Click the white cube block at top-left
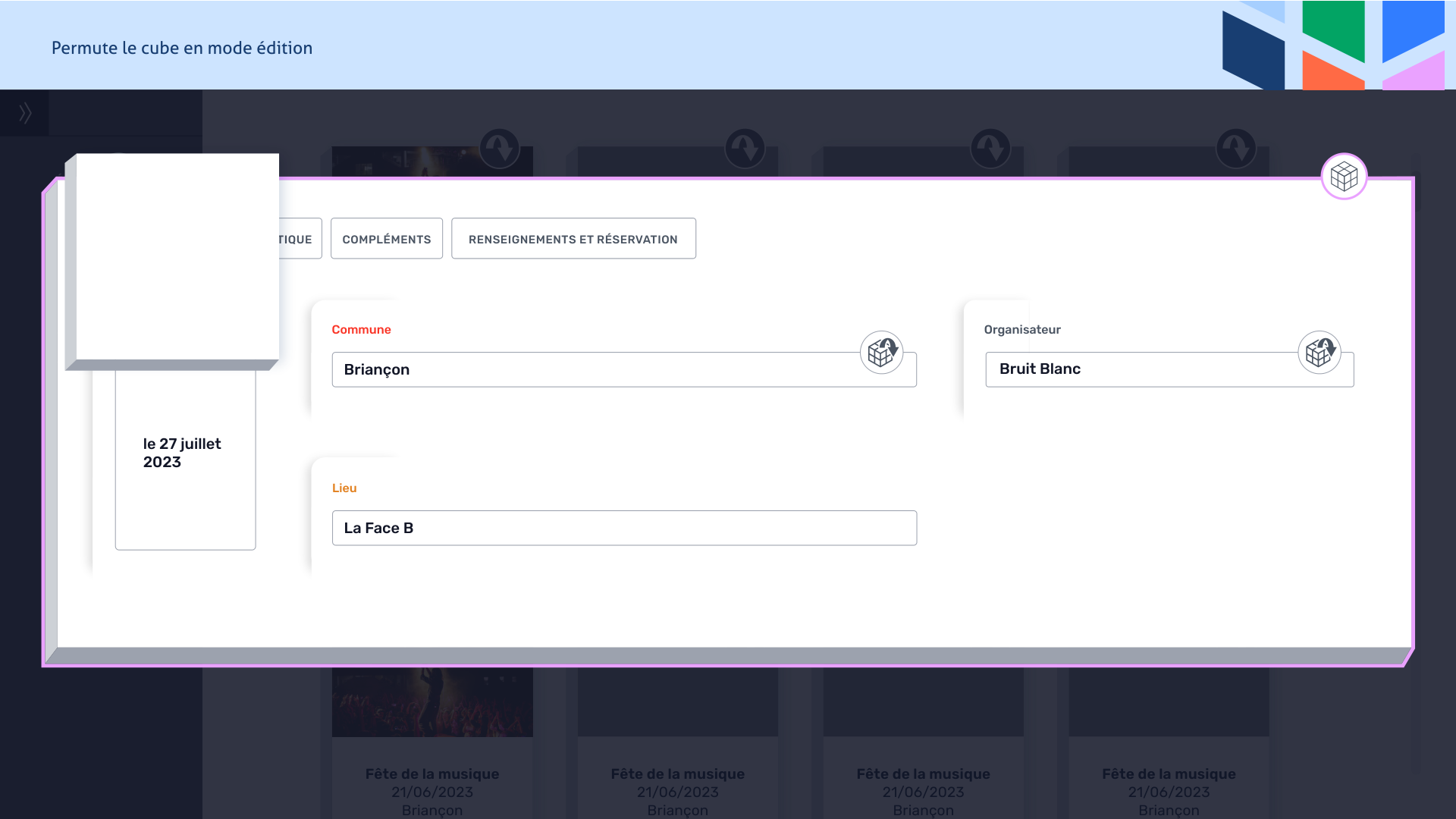This screenshot has height=819, width=1456. (176, 256)
